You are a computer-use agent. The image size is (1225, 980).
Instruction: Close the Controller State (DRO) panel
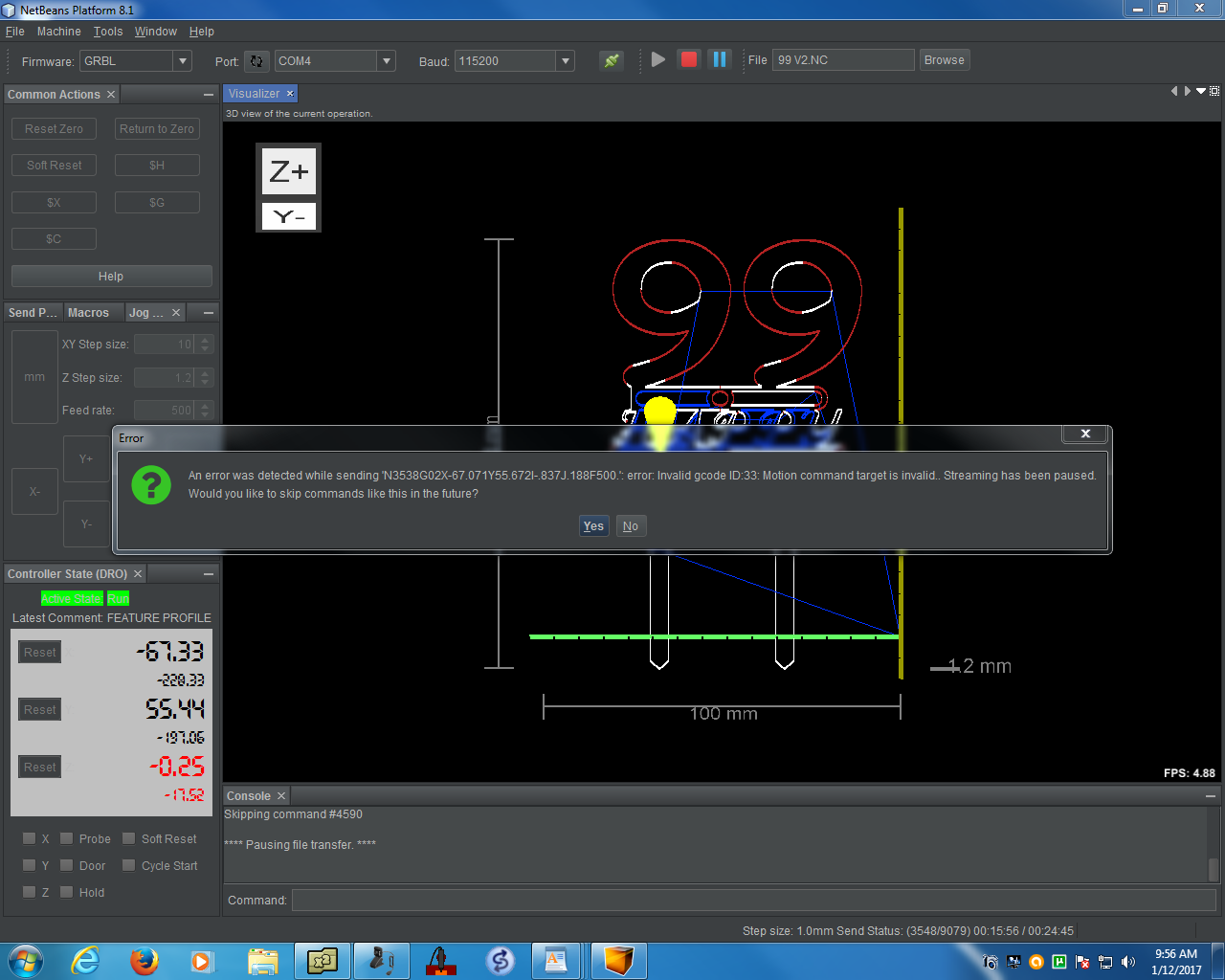[x=138, y=574]
